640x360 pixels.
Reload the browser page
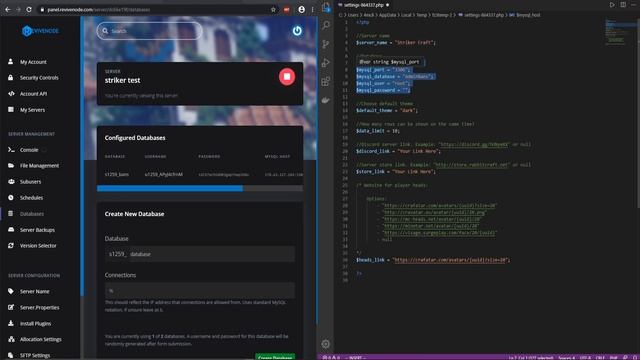point(29,9)
